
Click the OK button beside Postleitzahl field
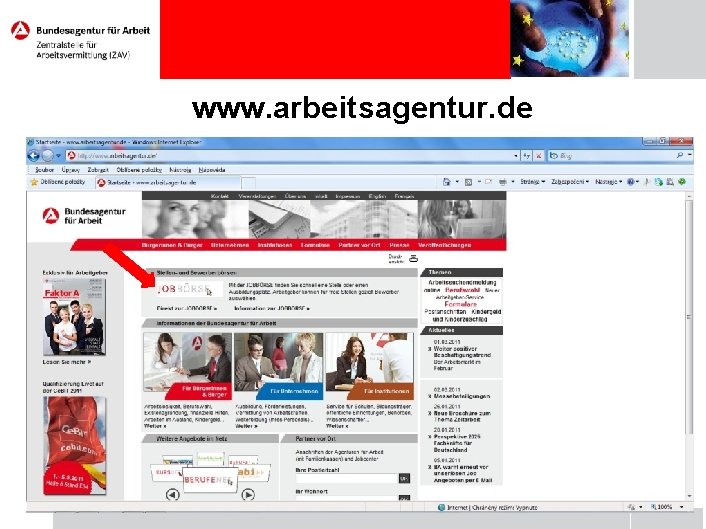pyautogui.click(x=404, y=479)
